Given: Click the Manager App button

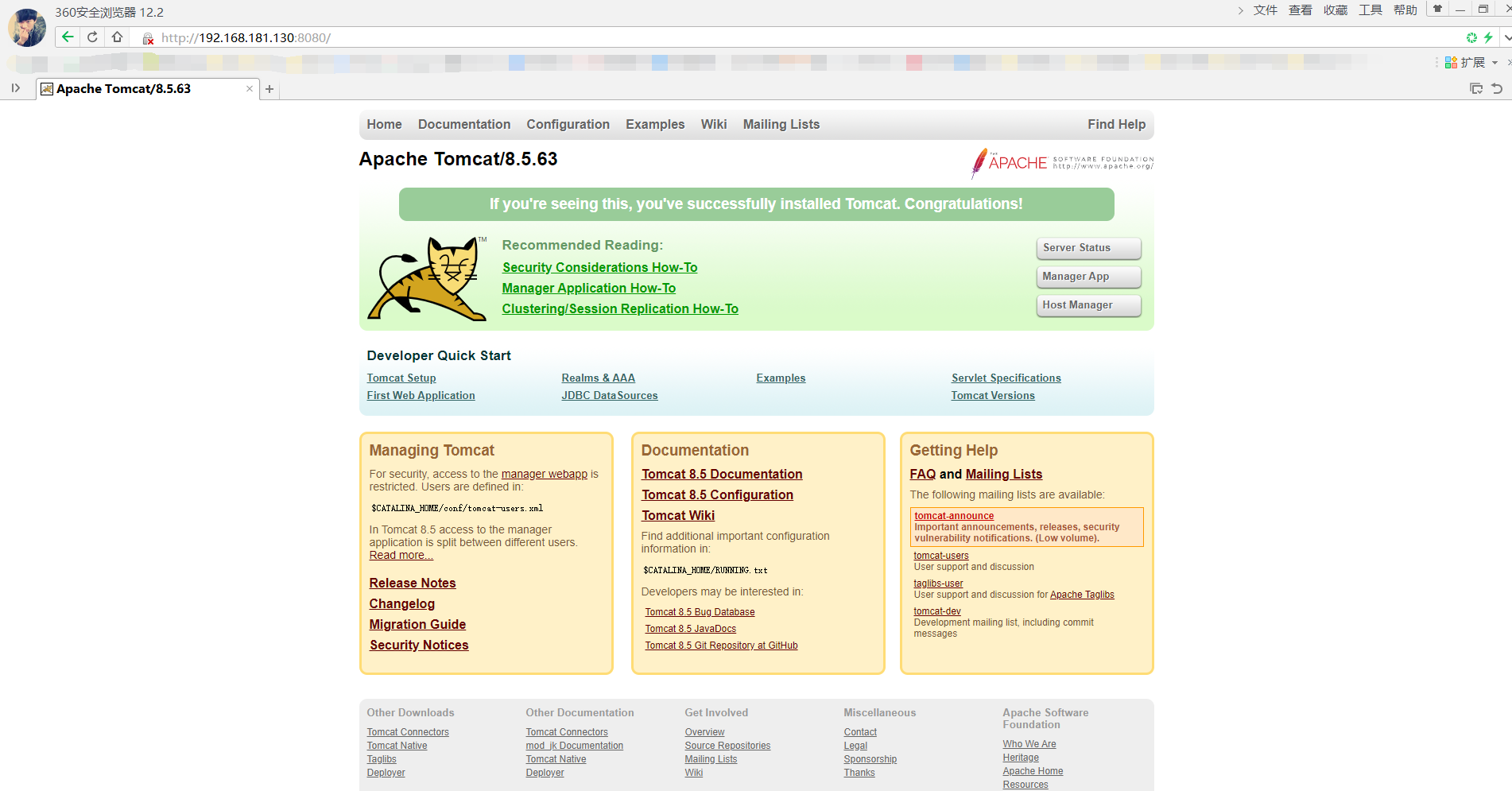Looking at the screenshot, I should (1087, 277).
